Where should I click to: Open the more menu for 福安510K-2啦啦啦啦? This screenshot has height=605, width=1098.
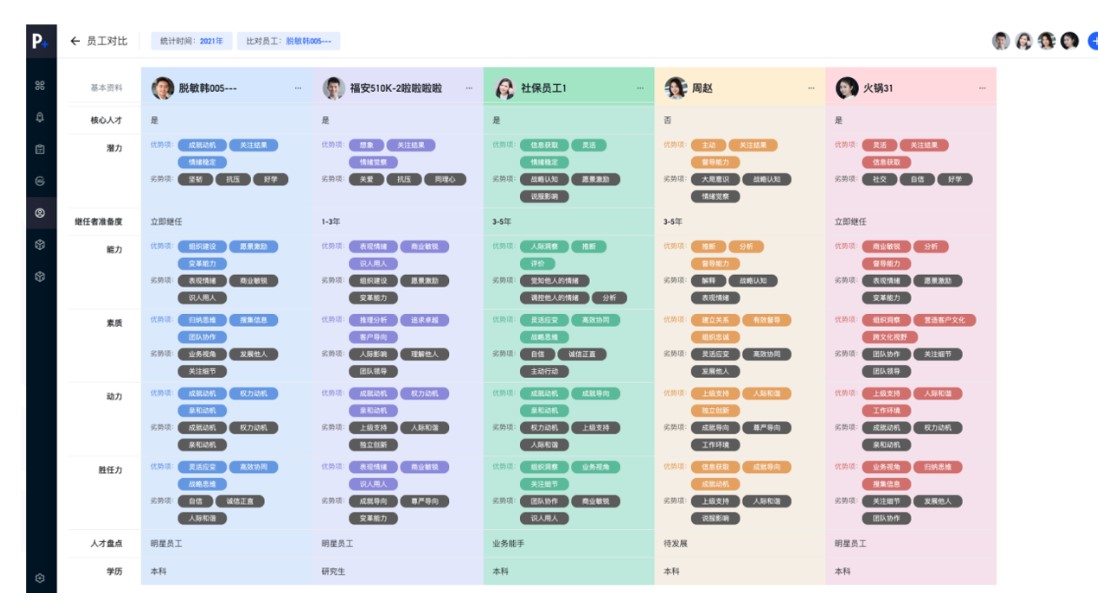pos(469,88)
